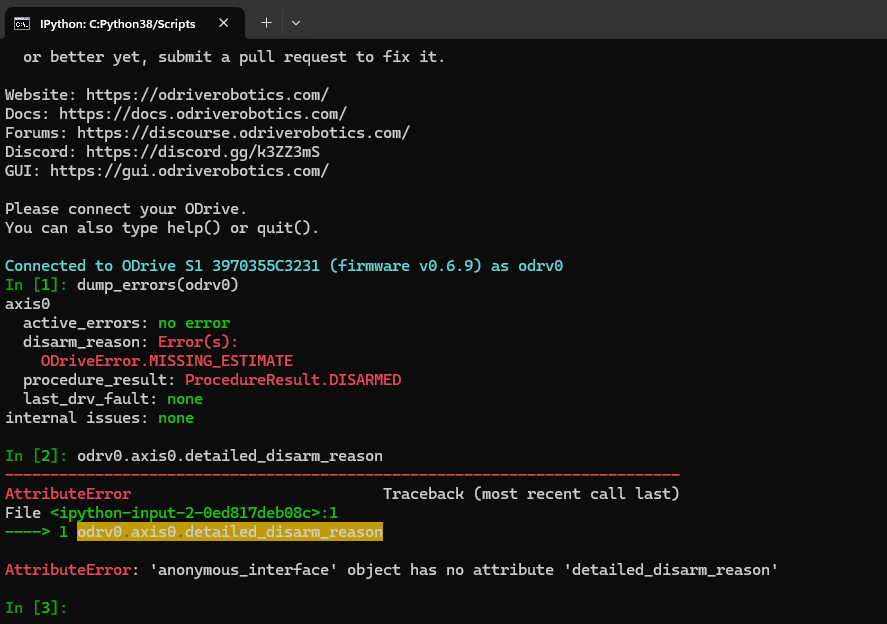
Task: Click the In [2] command text
Action: pyautogui.click(x=229, y=456)
